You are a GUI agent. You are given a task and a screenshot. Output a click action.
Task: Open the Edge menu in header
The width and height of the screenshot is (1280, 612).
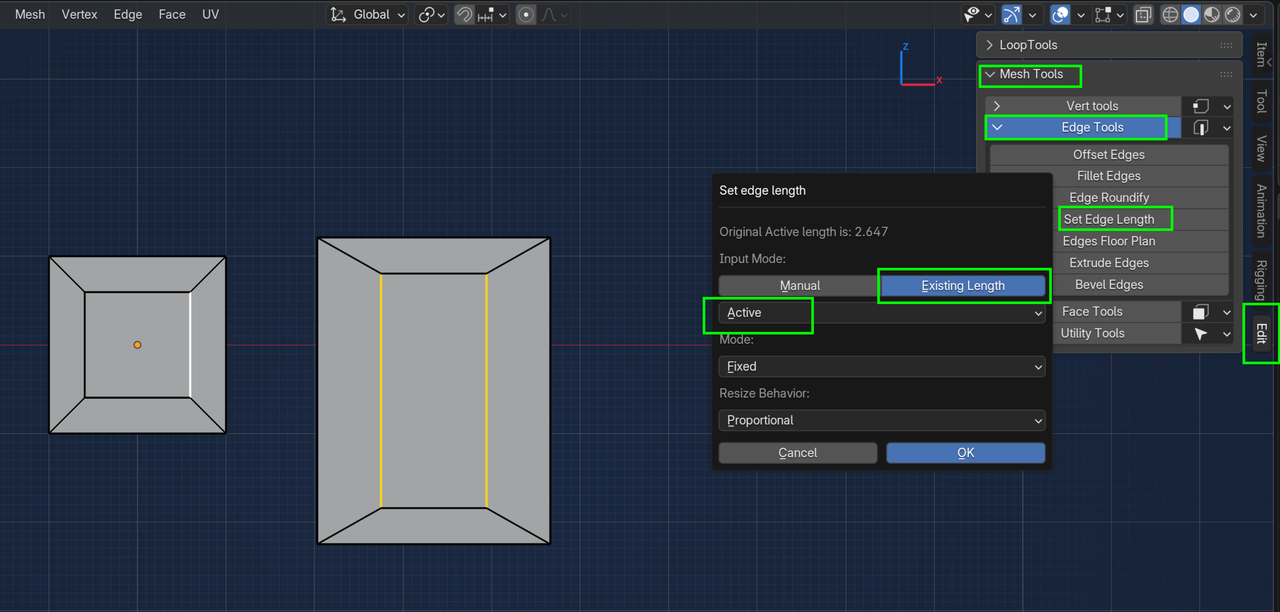[128, 14]
